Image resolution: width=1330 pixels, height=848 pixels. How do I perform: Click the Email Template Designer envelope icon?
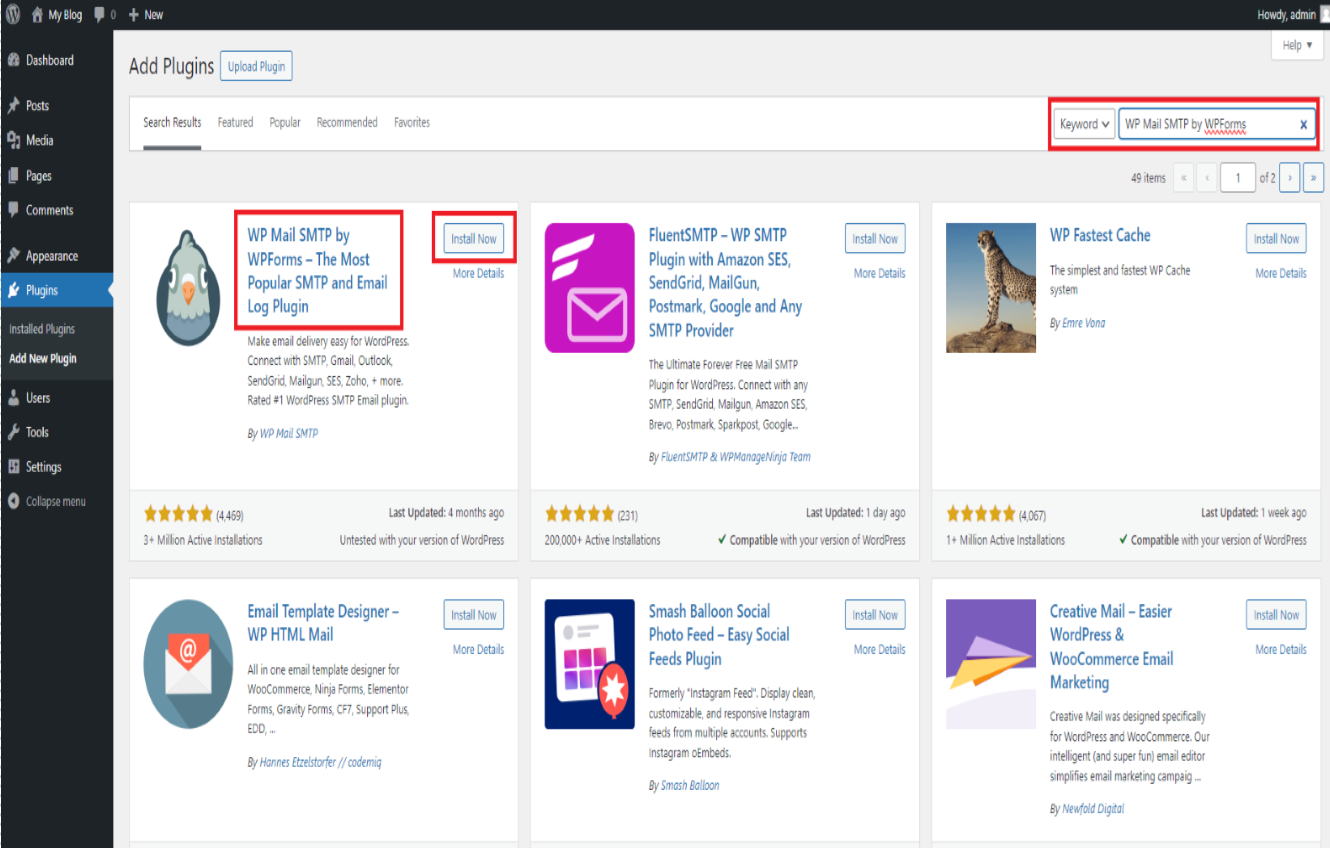pos(189,664)
